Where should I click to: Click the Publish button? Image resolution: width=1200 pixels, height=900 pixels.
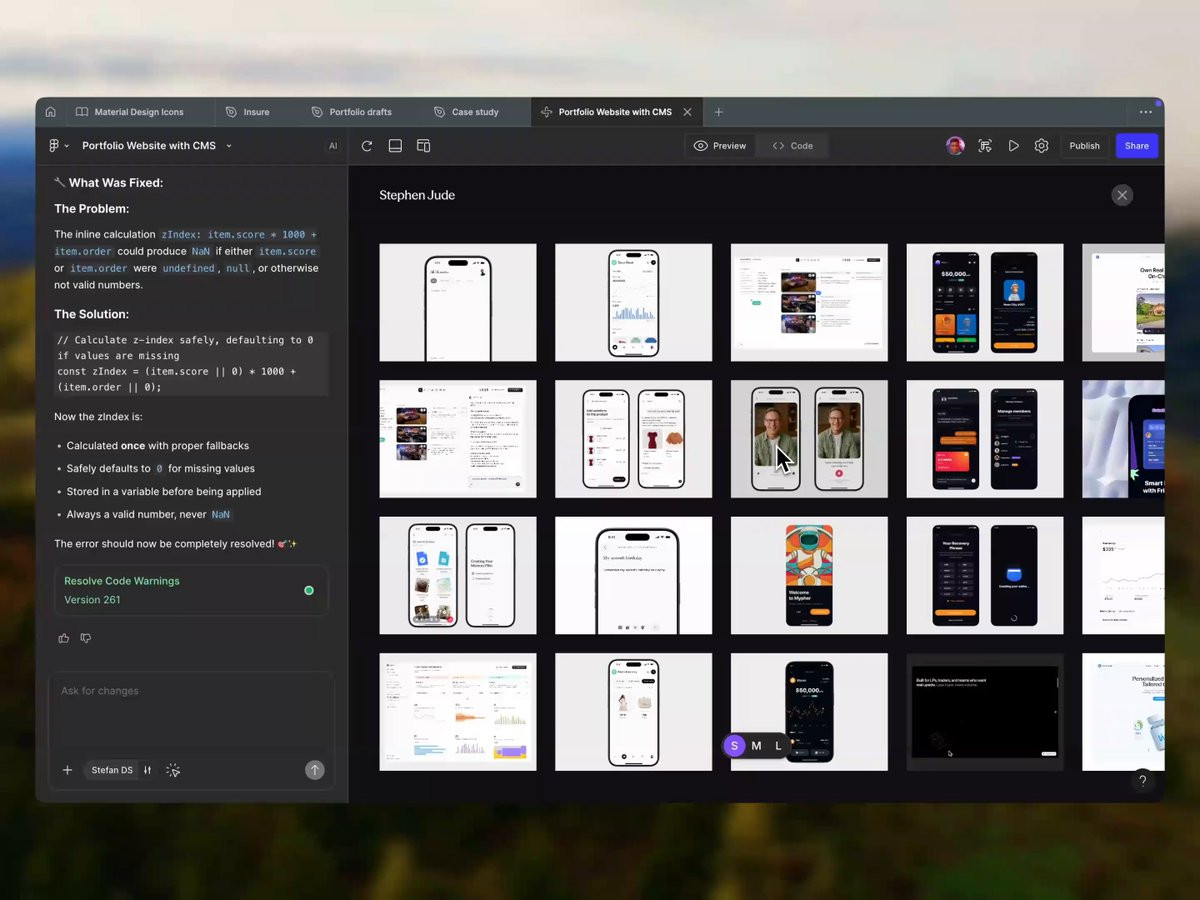coord(1084,146)
